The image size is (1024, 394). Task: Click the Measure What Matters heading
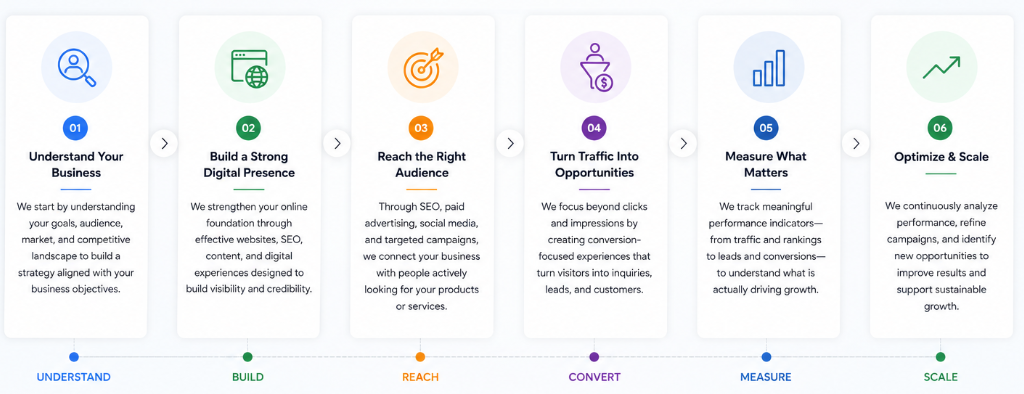[766, 165]
